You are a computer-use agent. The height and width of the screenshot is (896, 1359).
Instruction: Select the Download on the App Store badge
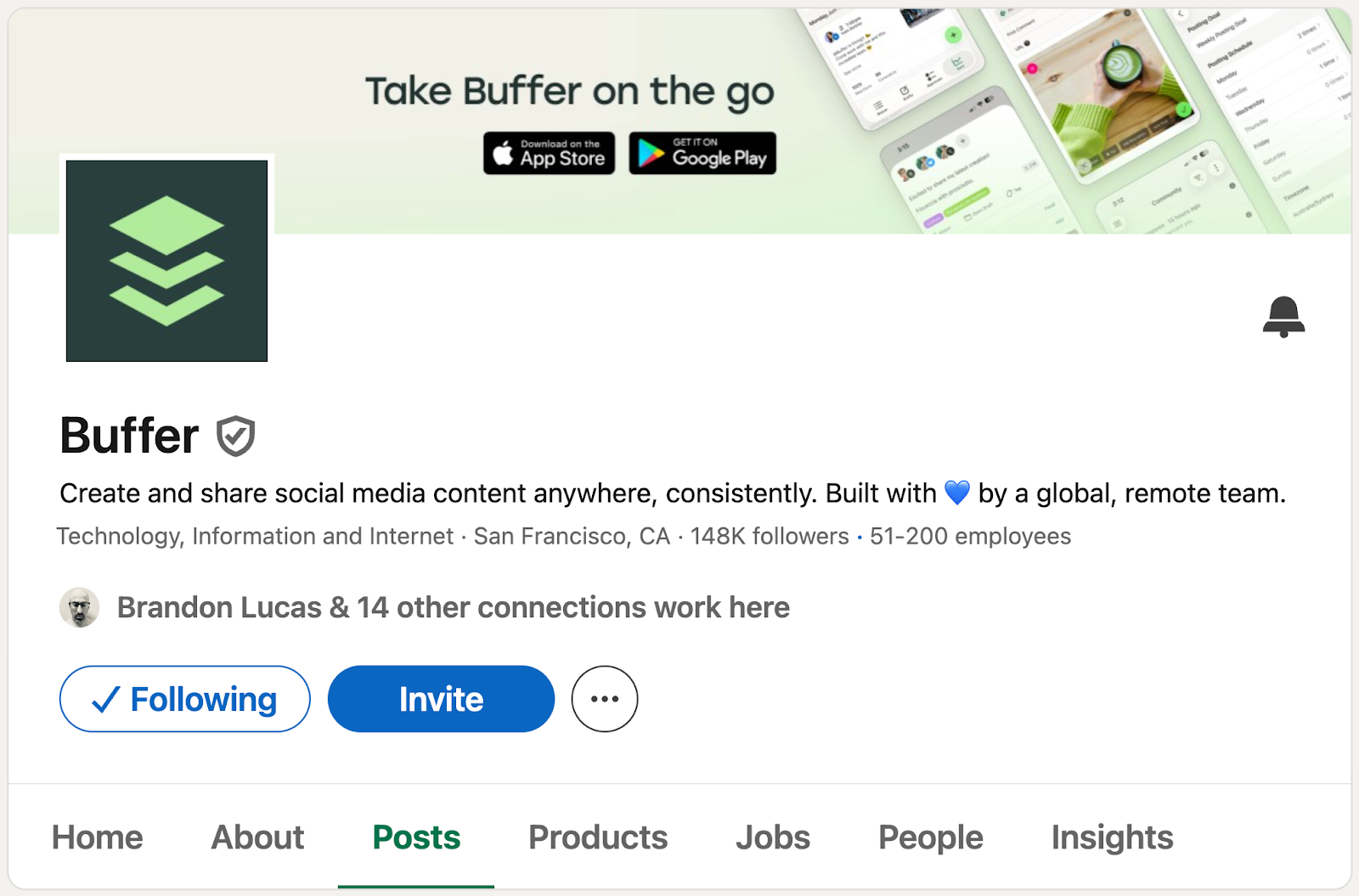coord(549,154)
